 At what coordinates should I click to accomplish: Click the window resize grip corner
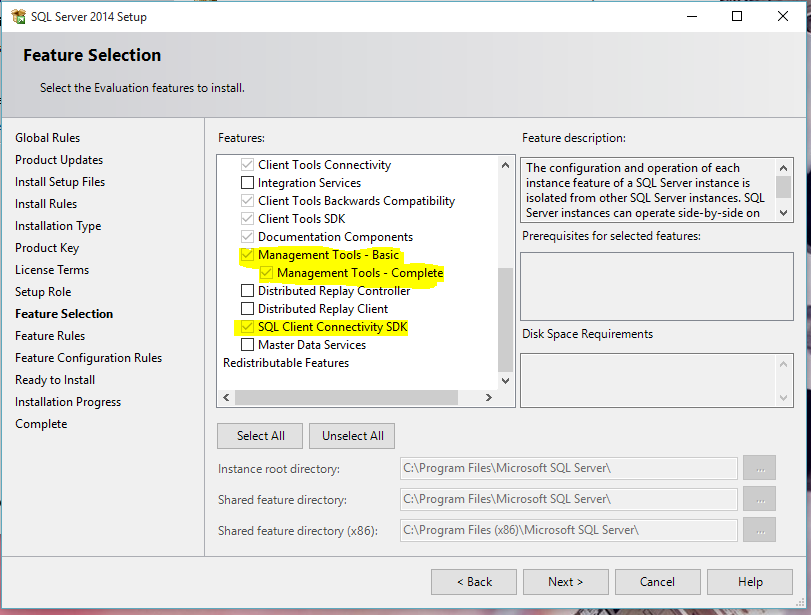801,602
